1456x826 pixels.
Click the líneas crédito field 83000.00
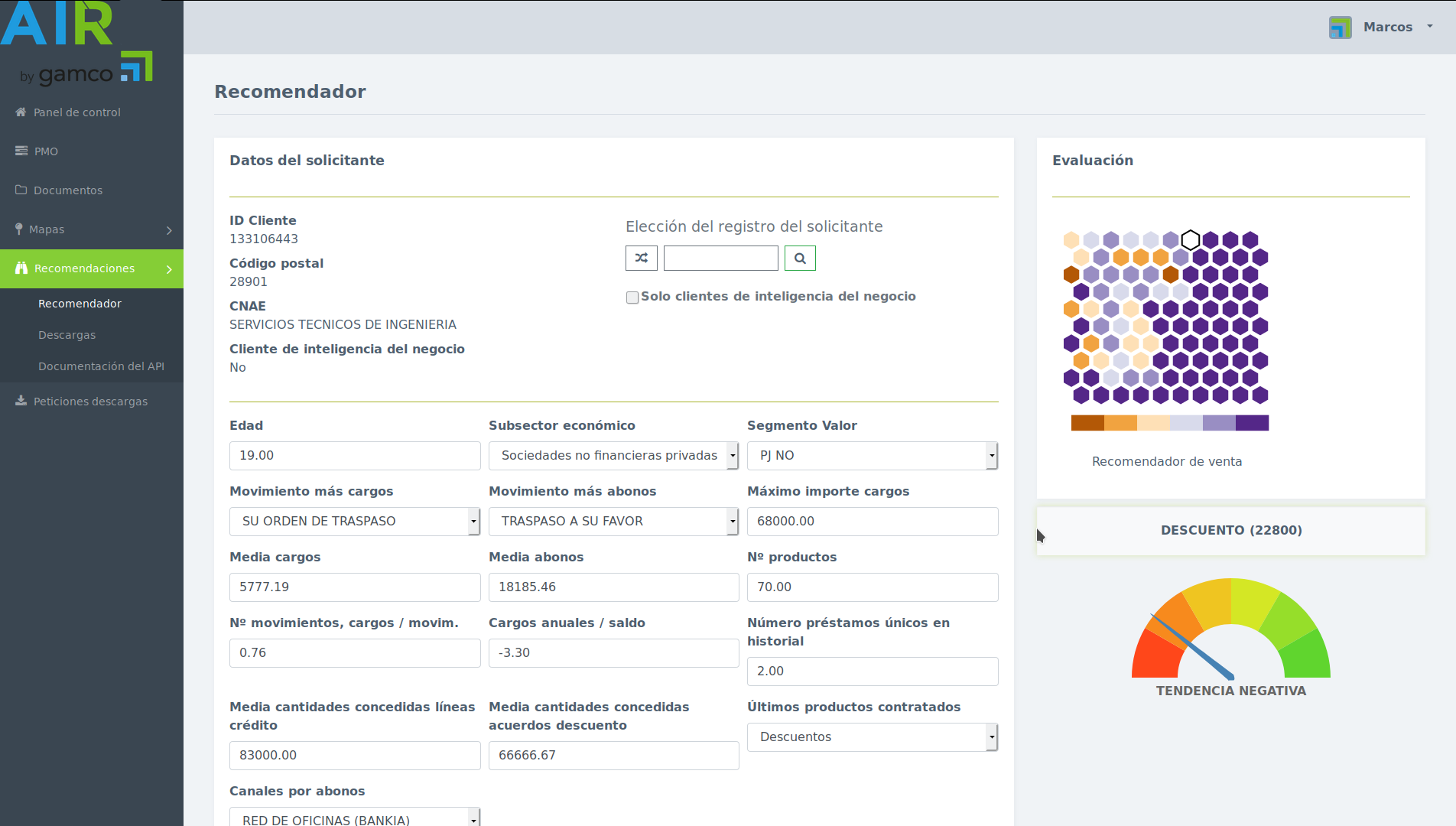[355, 756]
